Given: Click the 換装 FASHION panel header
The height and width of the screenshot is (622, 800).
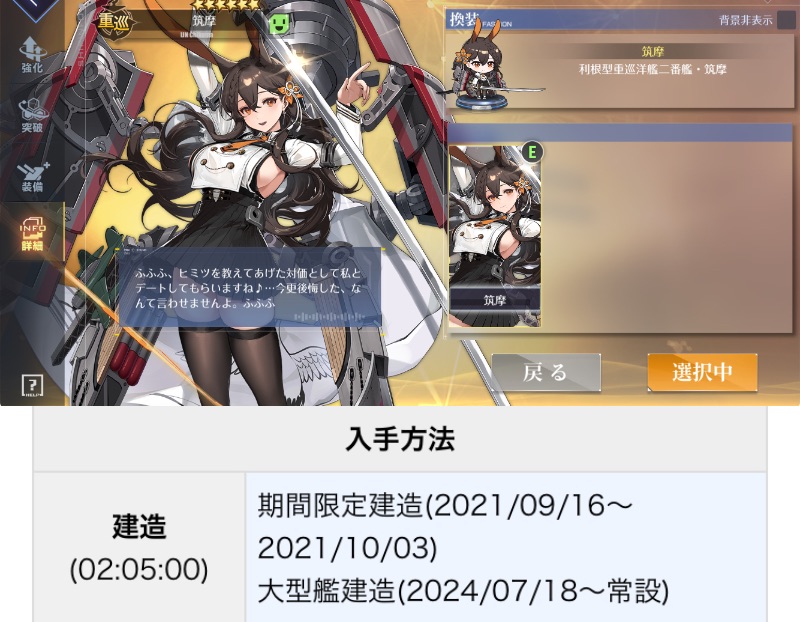Looking at the screenshot, I should (619, 20).
